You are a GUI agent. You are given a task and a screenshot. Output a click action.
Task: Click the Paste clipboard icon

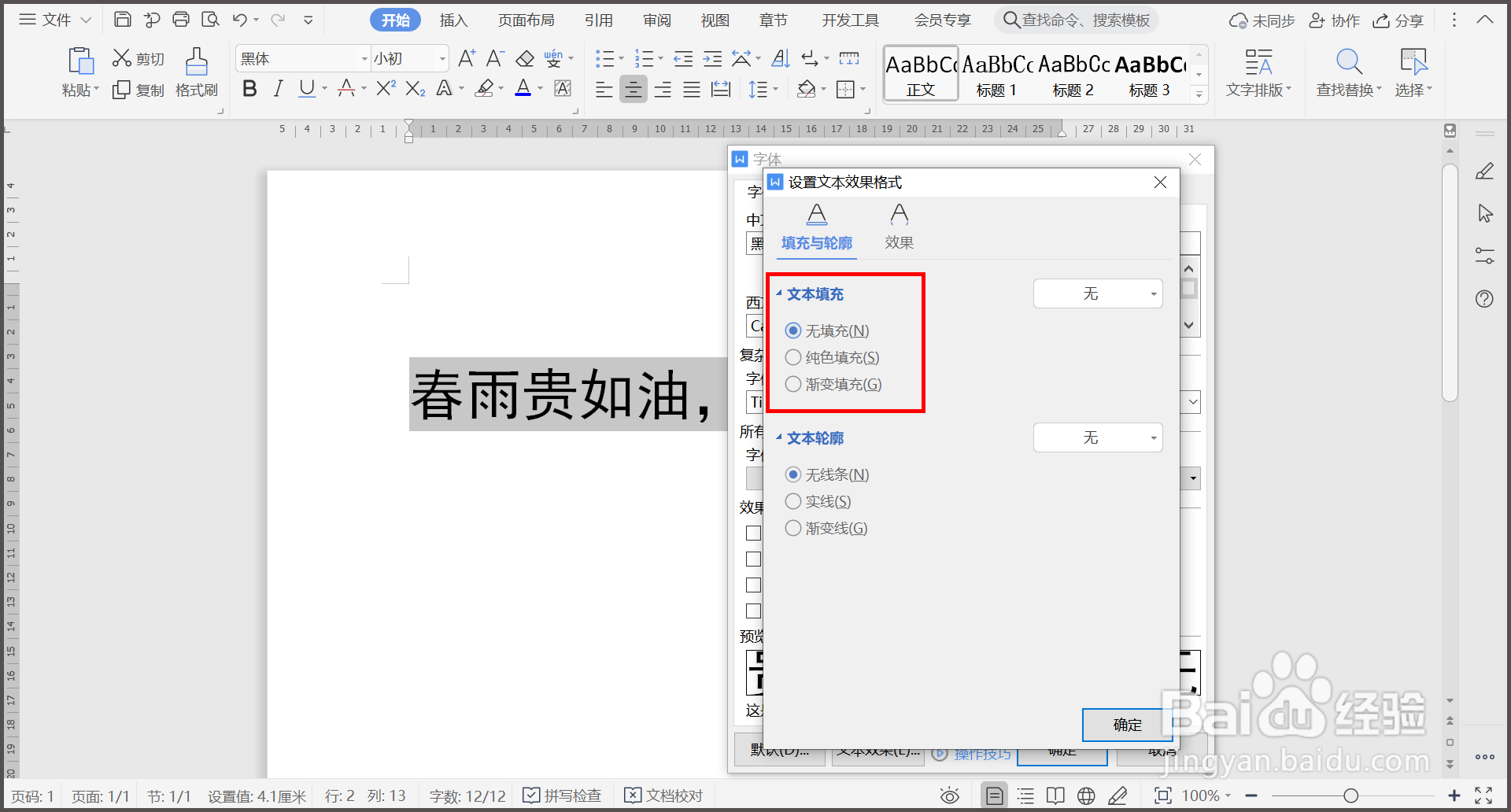(80, 61)
